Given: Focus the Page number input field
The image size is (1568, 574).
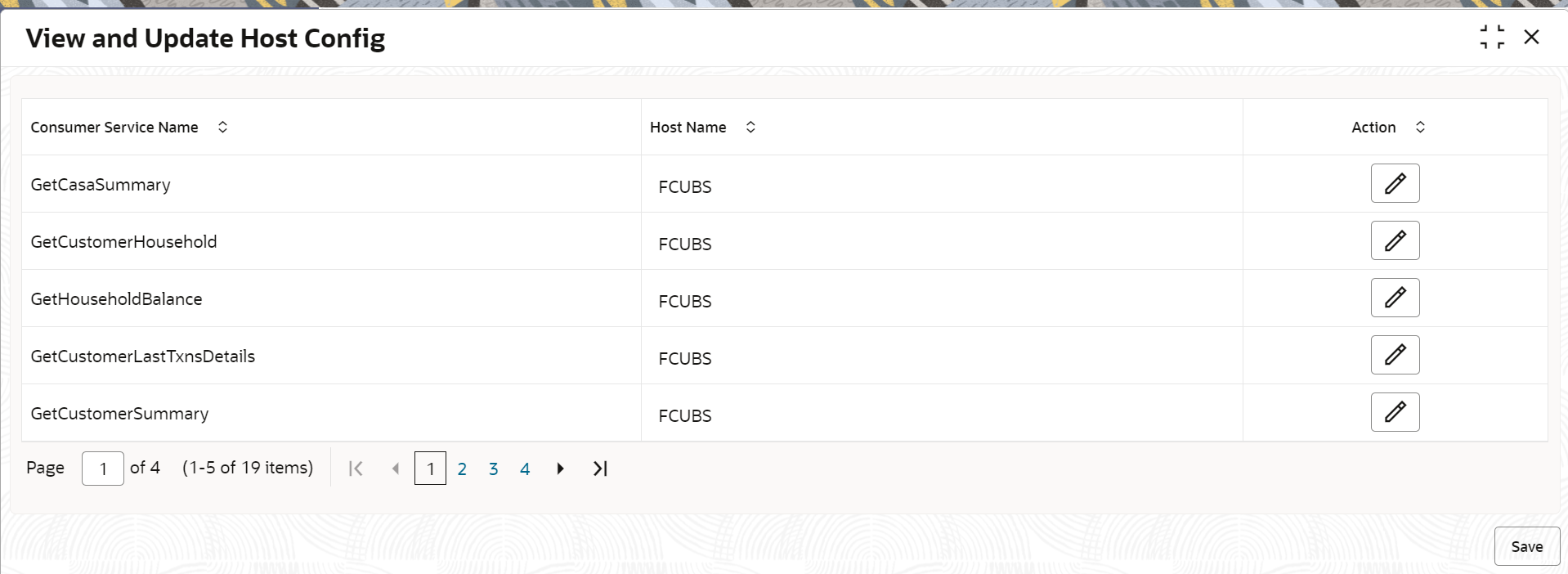Looking at the screenshot, I should click(103, 469).
